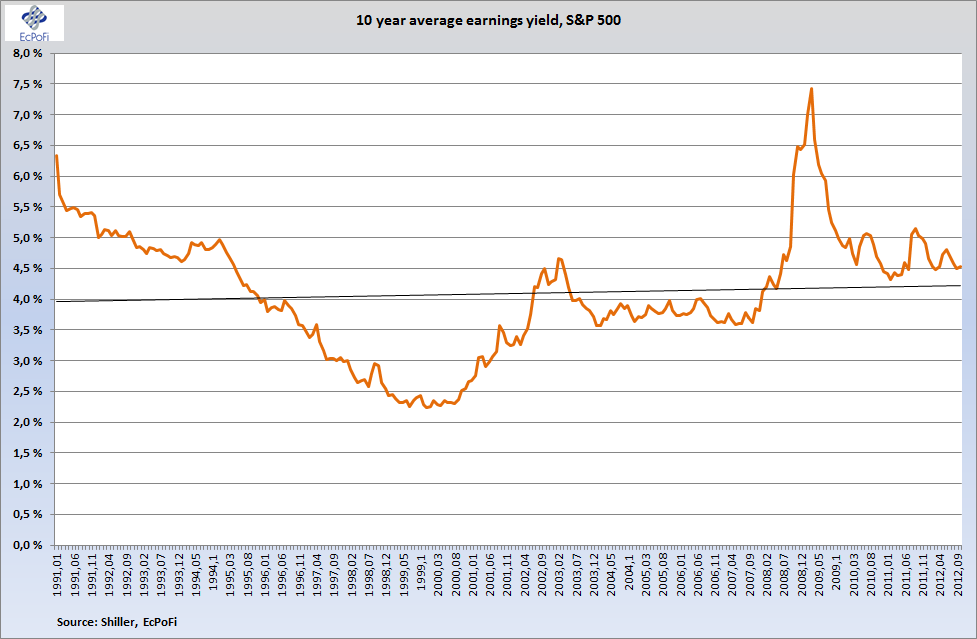Viewport: 977px width, 639px height.
Task: Select the '1,0 %' y-axis label
Action: coord(27,484)
